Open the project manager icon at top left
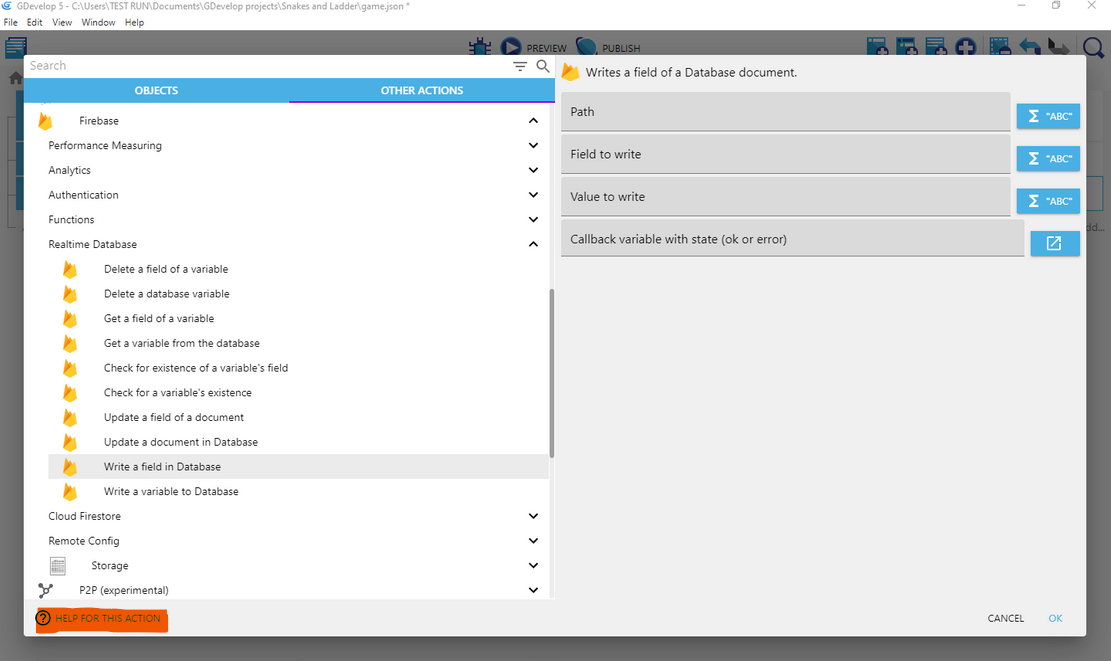1111x661 pixels. pos(16,47)
